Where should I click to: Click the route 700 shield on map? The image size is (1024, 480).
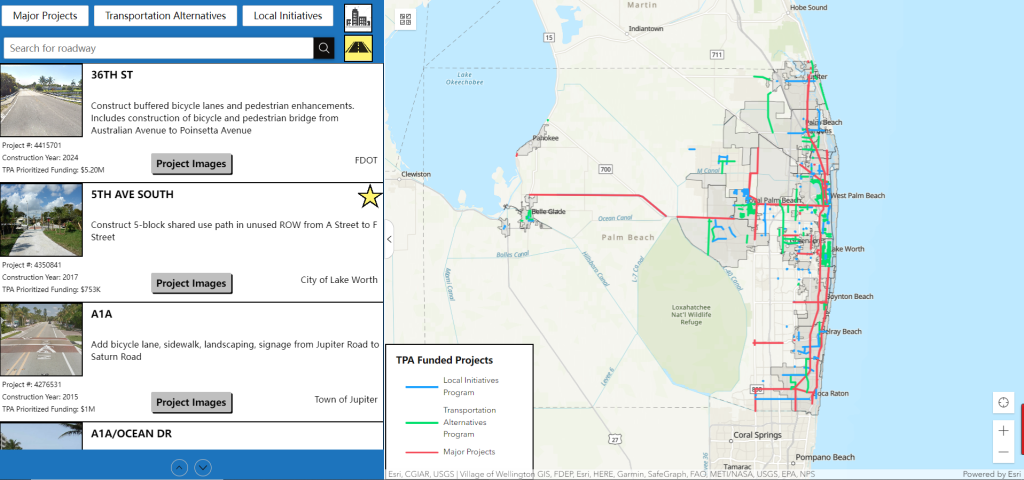tap(605, 169)
